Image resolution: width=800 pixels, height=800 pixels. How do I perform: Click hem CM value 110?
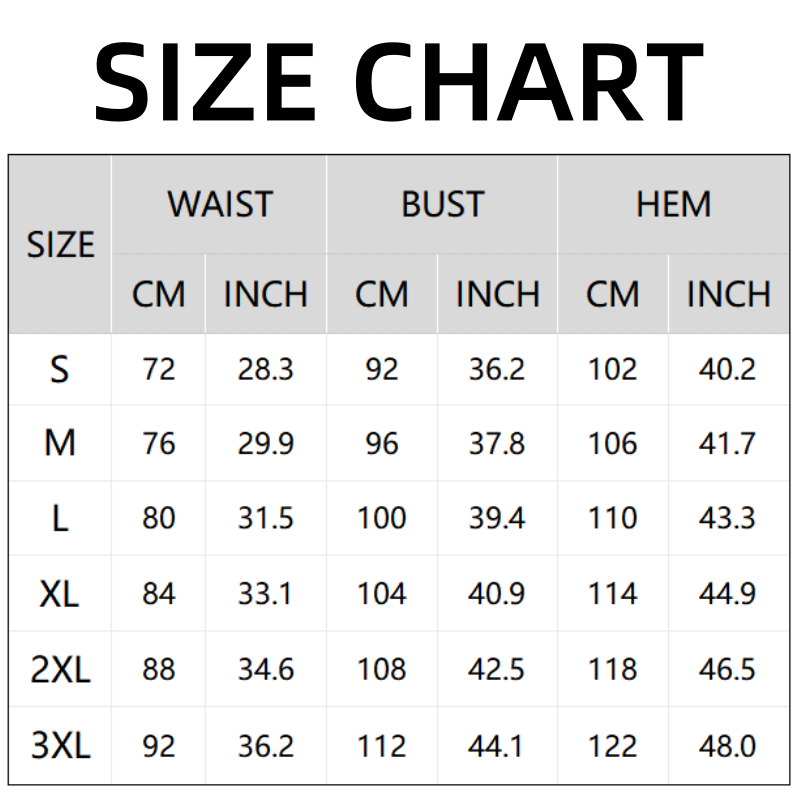click(612, 518)
